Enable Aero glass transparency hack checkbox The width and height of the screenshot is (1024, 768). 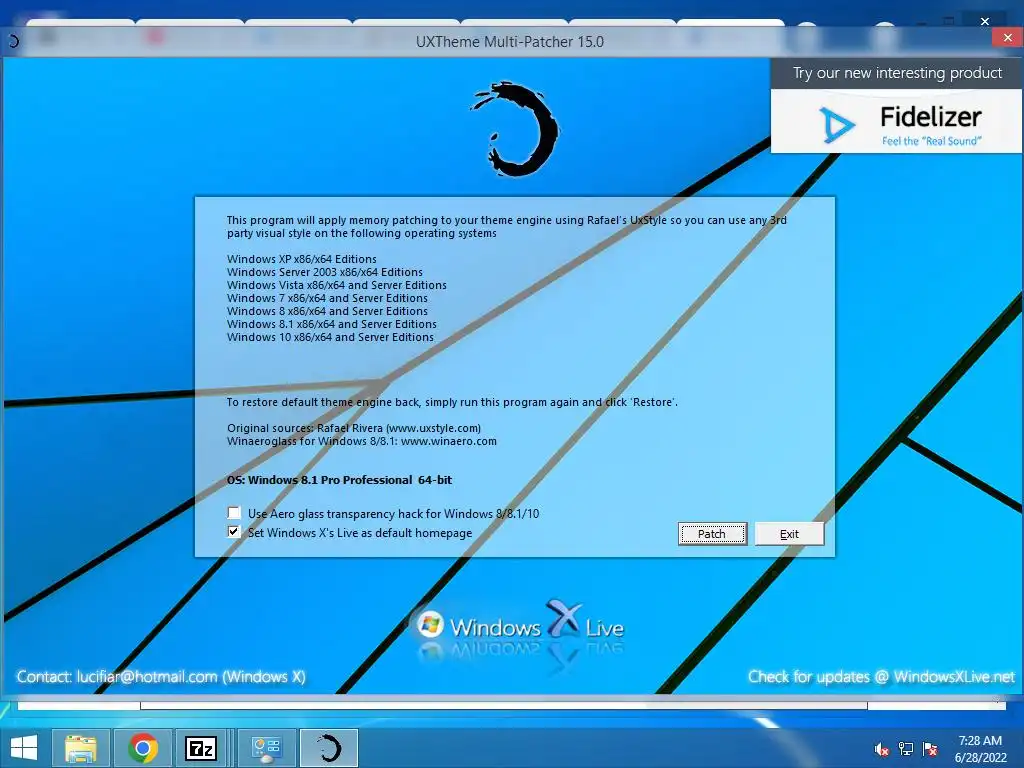coord(234,513)
